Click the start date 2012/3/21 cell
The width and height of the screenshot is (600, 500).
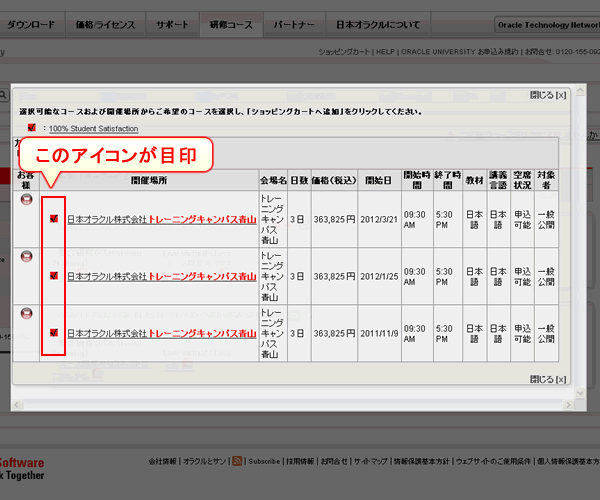[x=379, y=220]
